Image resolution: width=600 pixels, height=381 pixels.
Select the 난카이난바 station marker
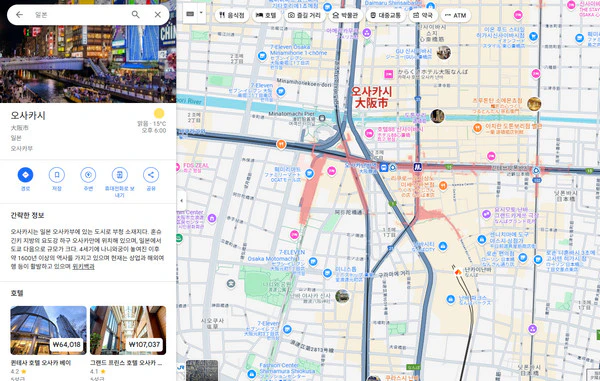pos(457,272)
